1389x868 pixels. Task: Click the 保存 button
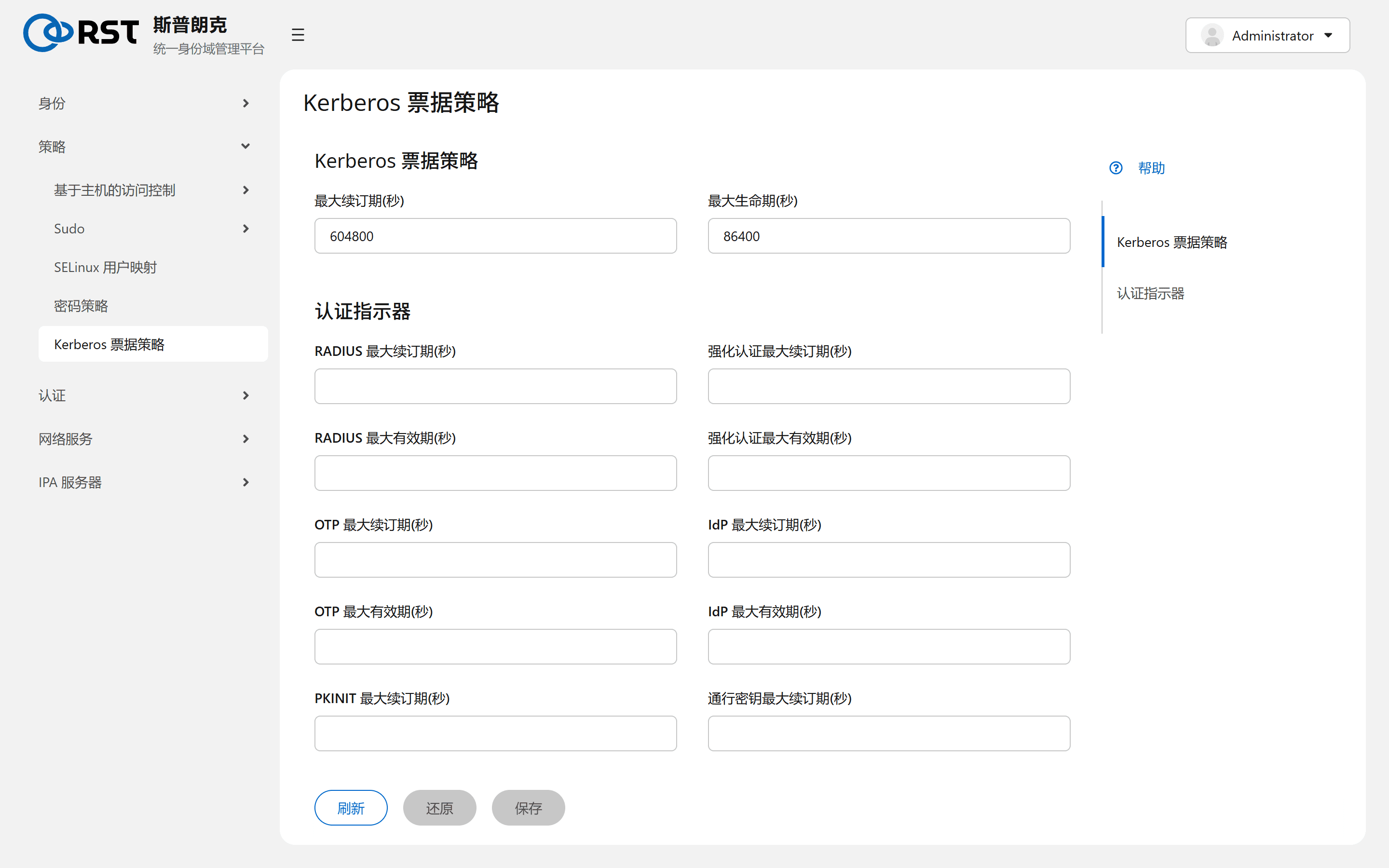pyautogui.click(x=528, y=808)
